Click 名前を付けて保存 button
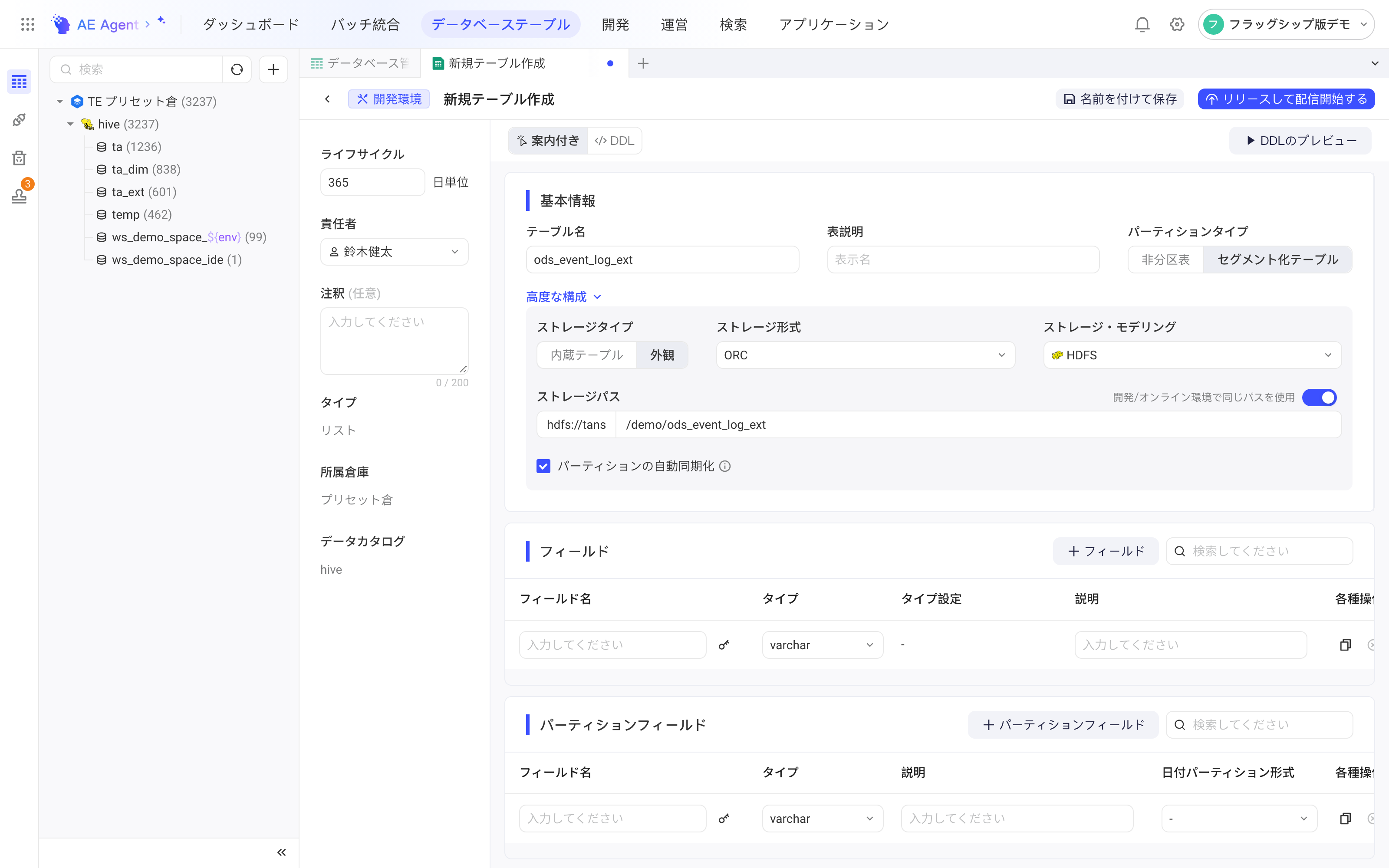The height and width of the screenshot is (868, 1389). point(1120,99)
